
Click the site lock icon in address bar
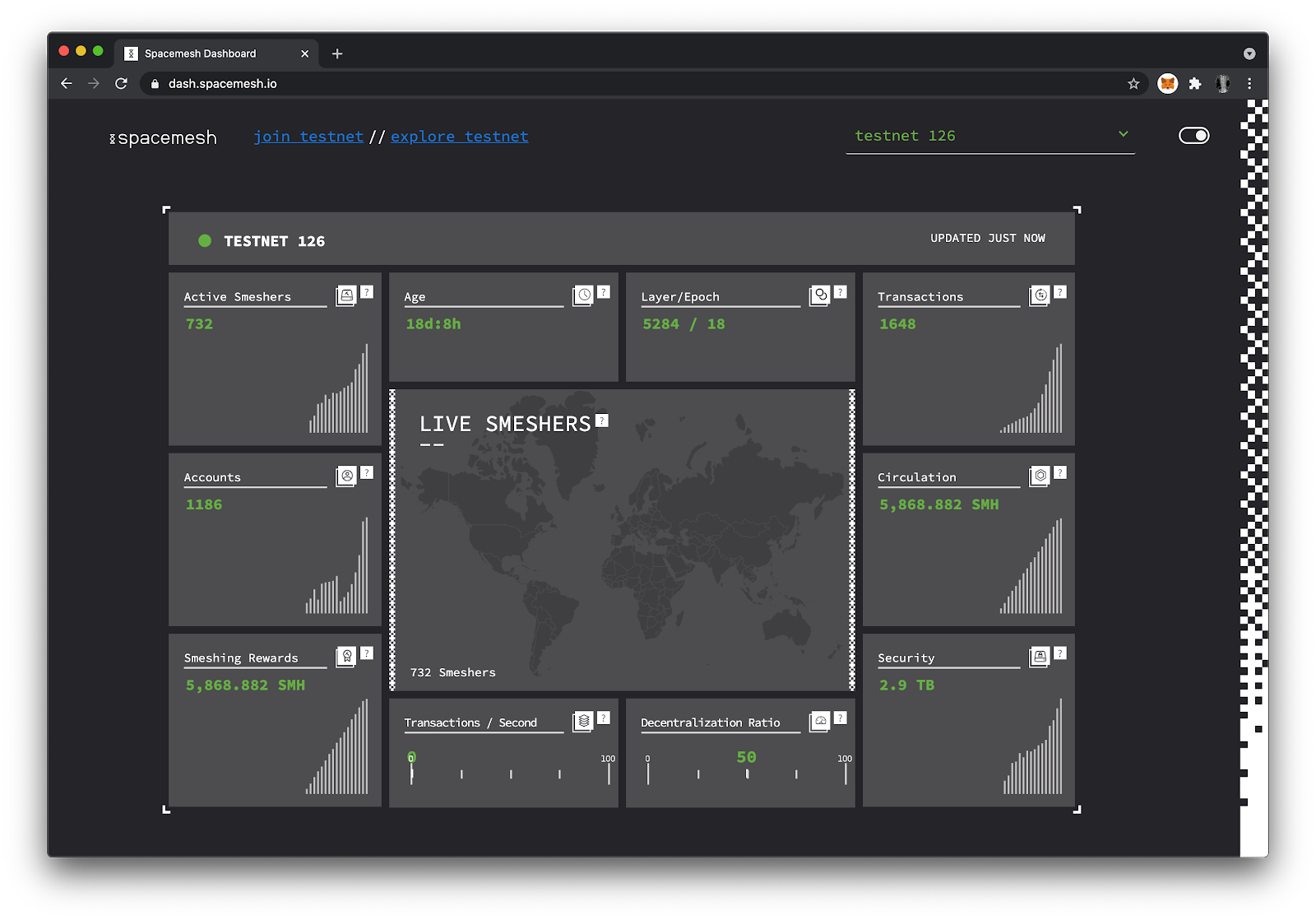coord(155,83)
